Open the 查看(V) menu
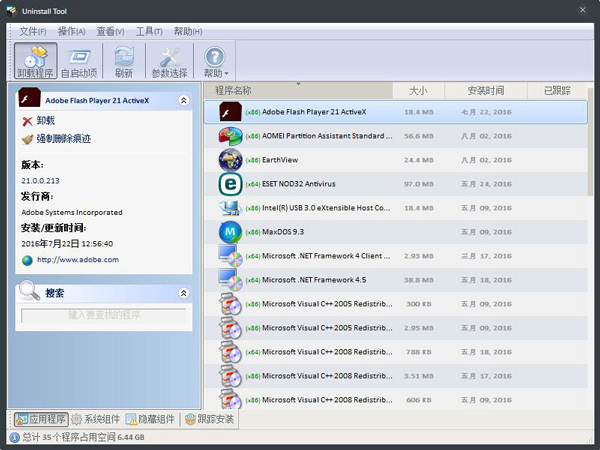 [x=111, y=31]
